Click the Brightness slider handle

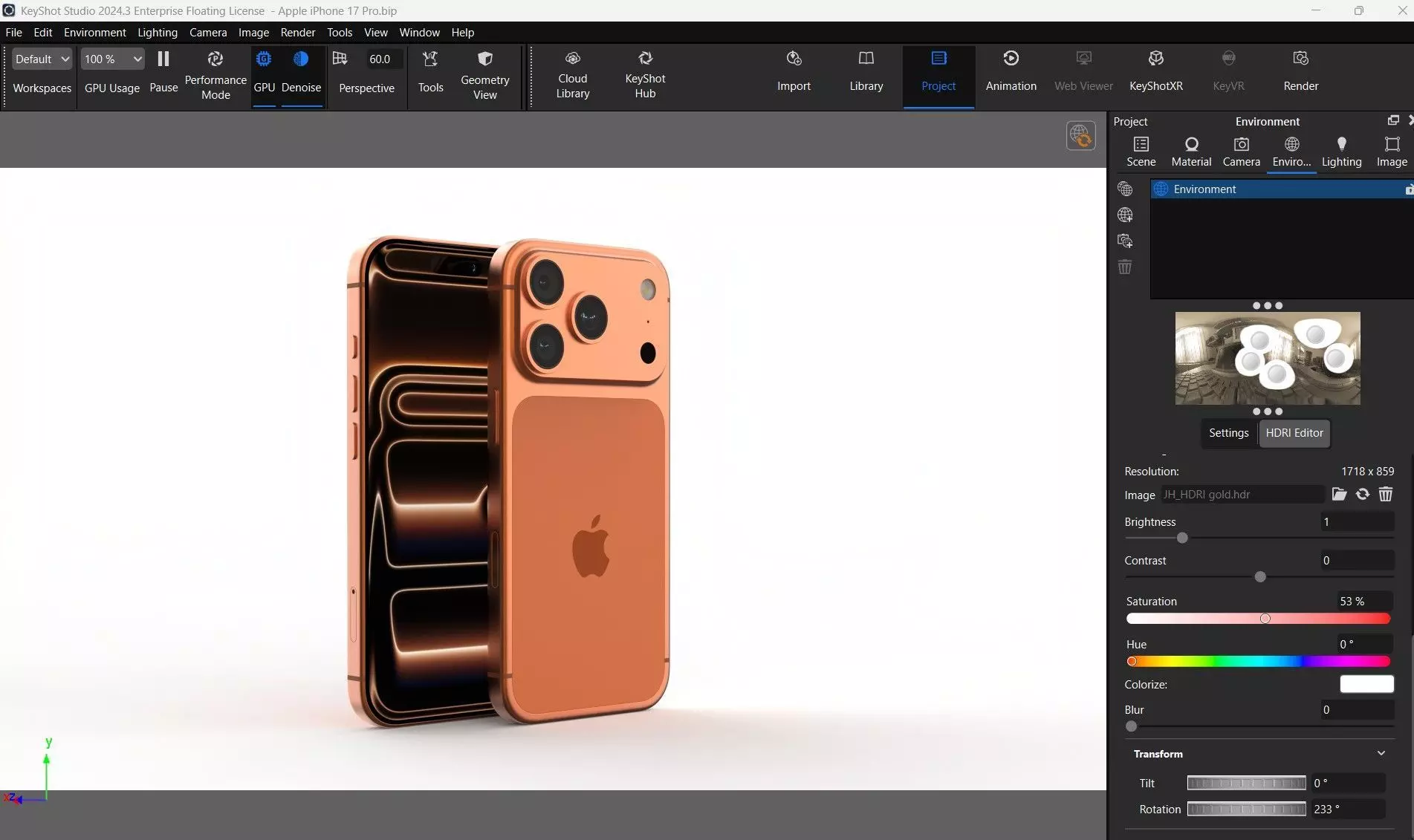[1181, 538]
